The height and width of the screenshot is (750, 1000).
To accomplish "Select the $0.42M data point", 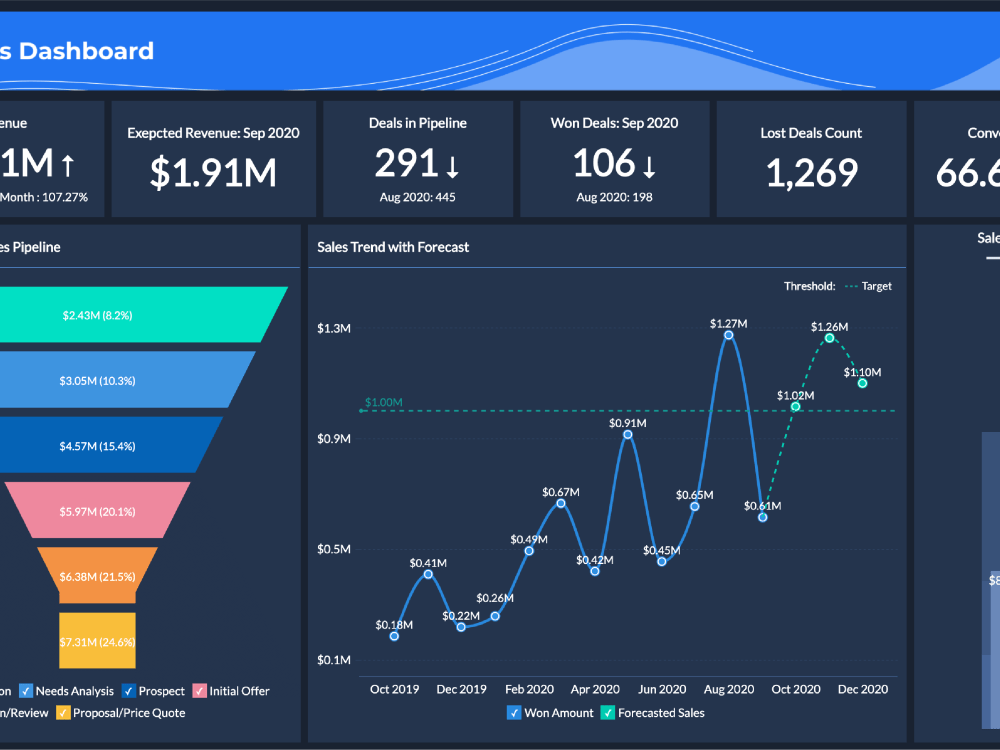I will pyautogui.click(x=594, y=571).
